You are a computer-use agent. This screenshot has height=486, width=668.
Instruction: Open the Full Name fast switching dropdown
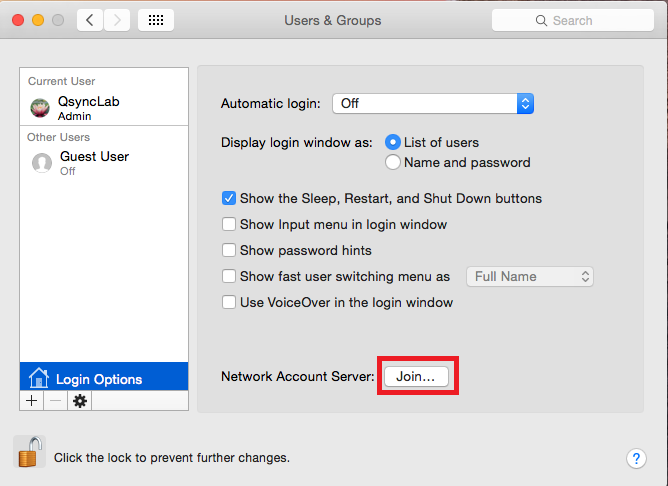tap(530, 276)
